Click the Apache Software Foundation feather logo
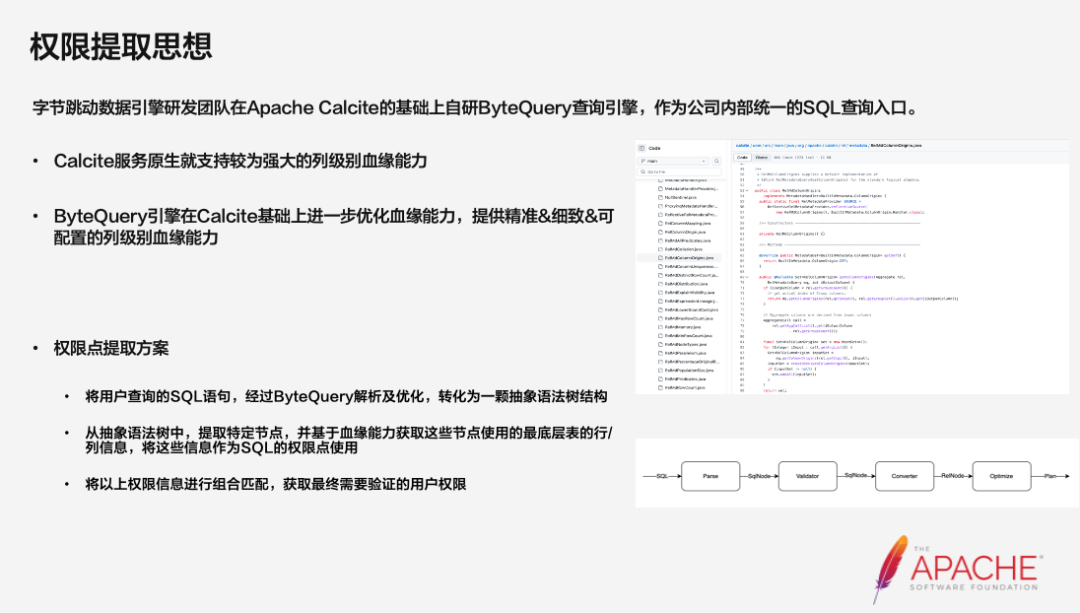The width and height of the screenshot is (1080, 613). (x=957, y=570)
